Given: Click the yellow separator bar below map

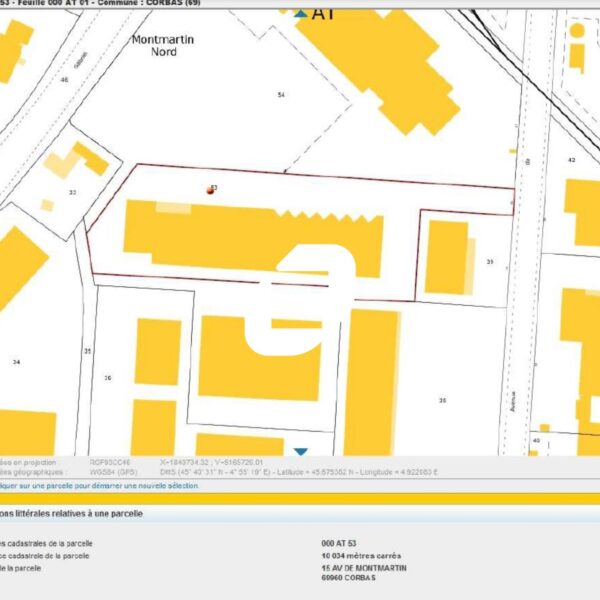Looking at the screenshot, I should tap(300, 498).
